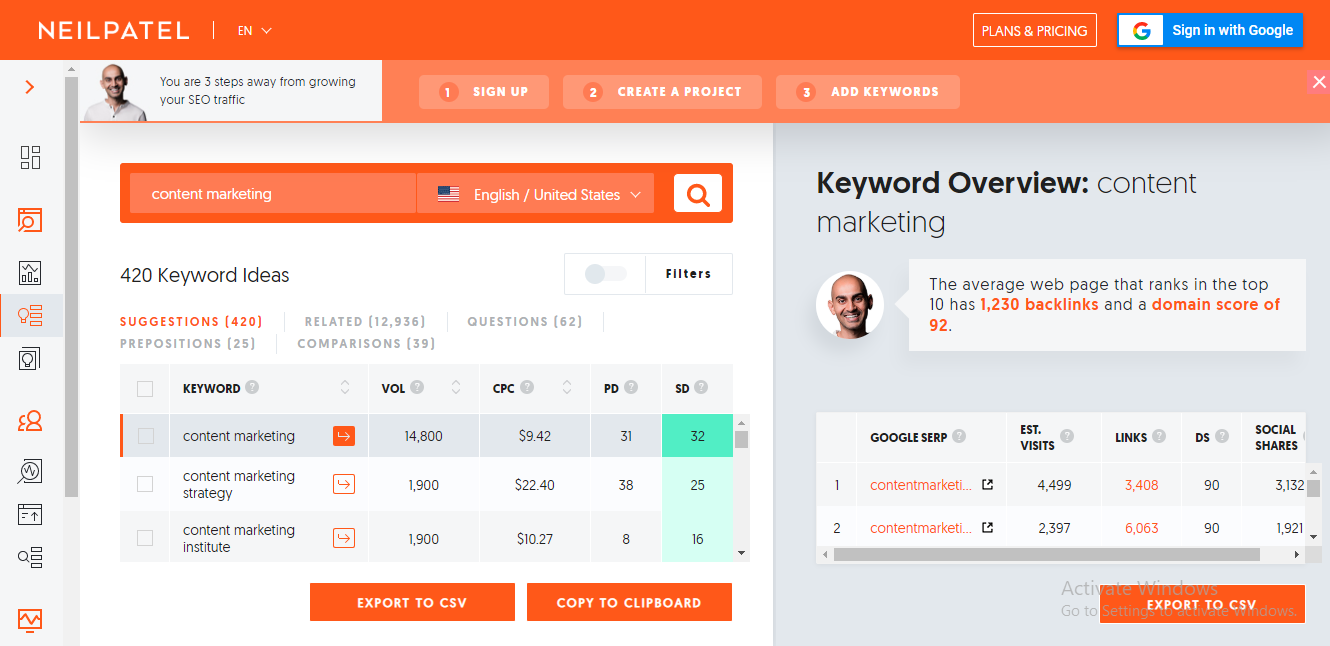Select the Keyword Ideas lightbulb list icon
The image size is (1330, 646).
pyautogui.click(x=30, y=316)
